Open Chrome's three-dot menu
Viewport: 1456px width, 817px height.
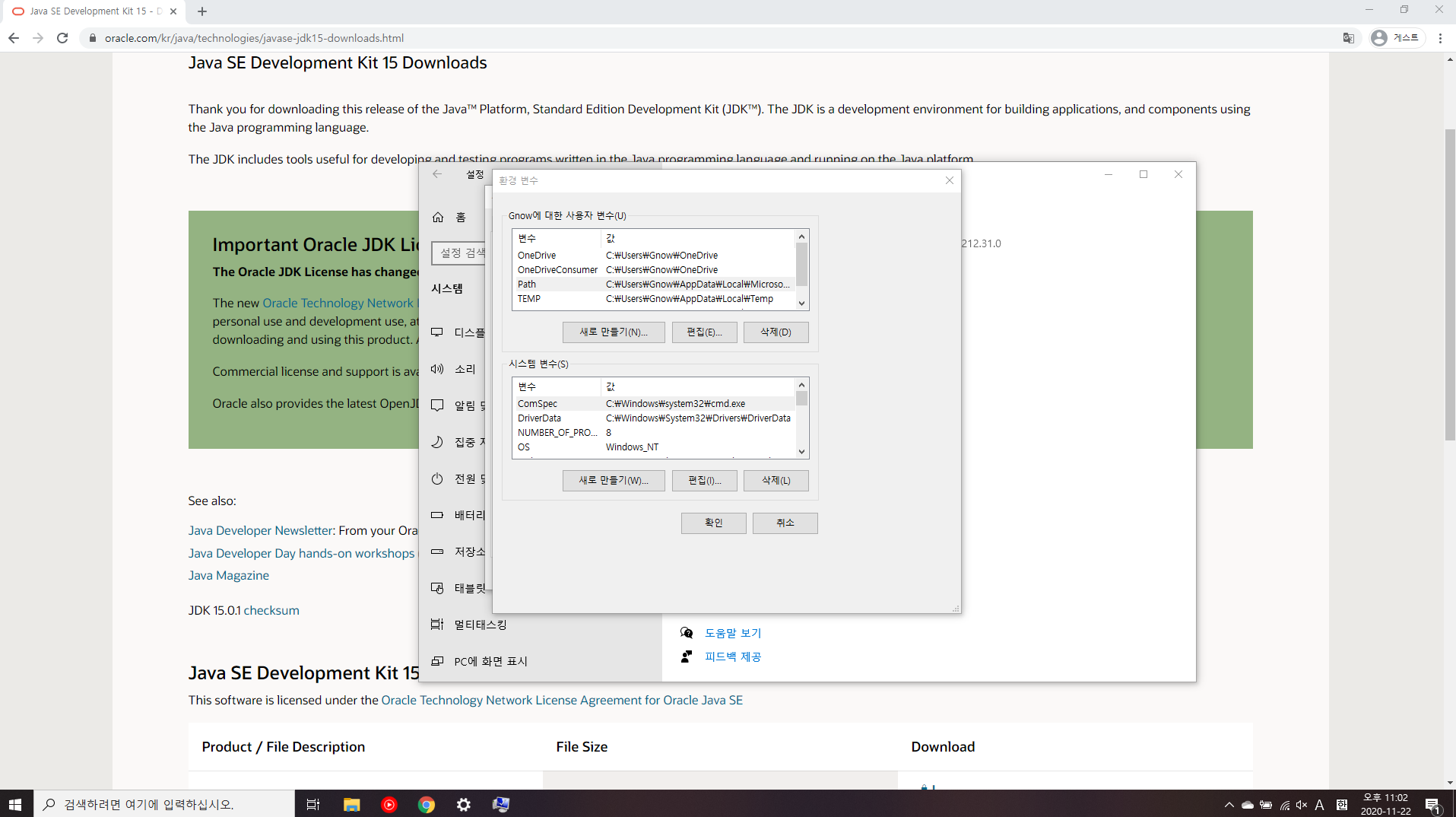coord(1440,38)
